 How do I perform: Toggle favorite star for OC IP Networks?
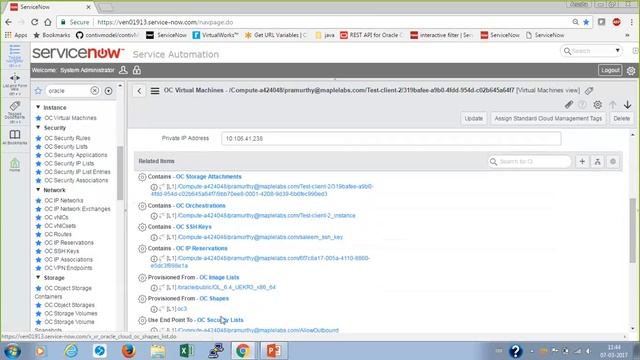coord(39,200)
